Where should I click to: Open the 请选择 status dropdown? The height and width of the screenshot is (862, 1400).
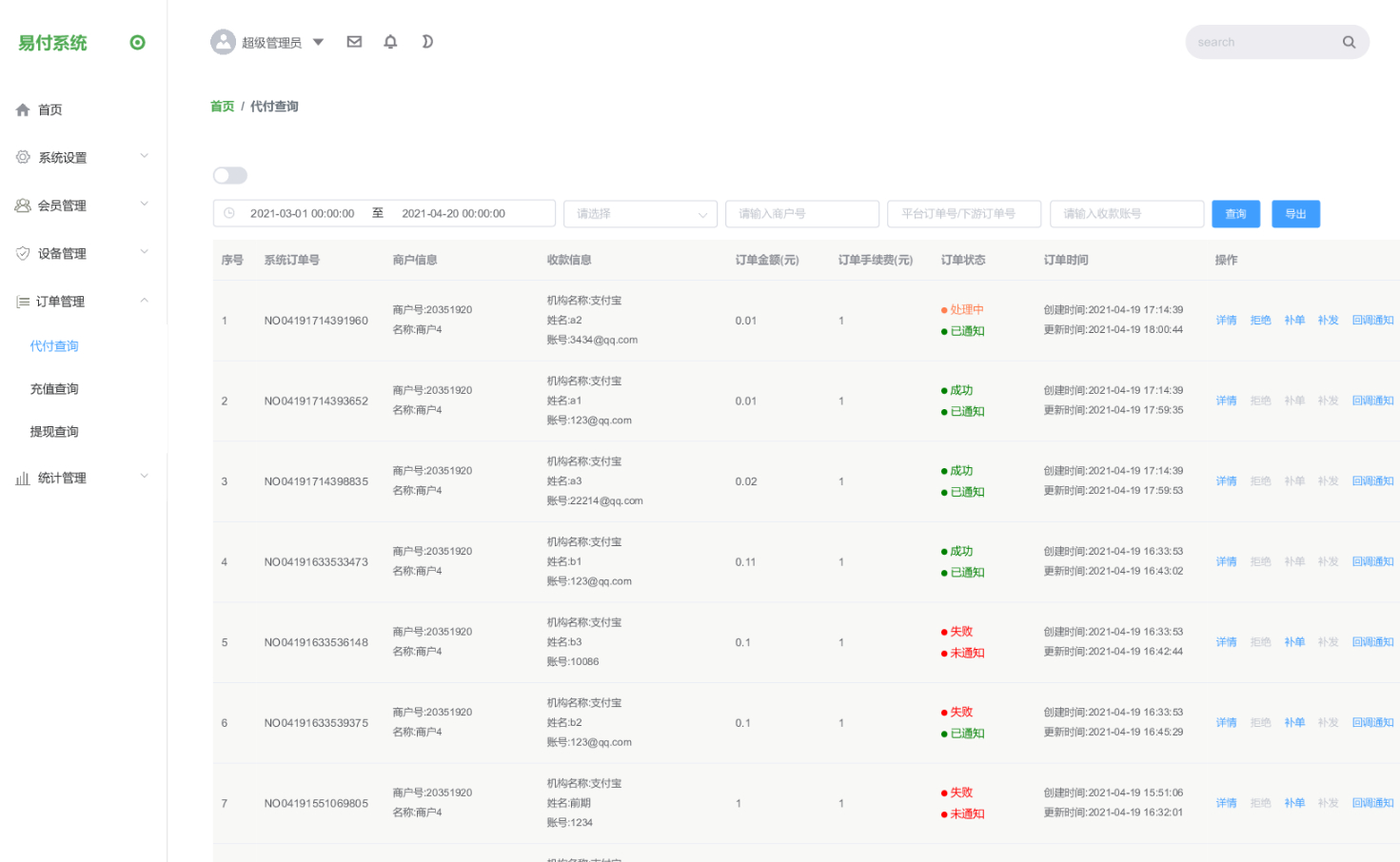click(641, 214)
